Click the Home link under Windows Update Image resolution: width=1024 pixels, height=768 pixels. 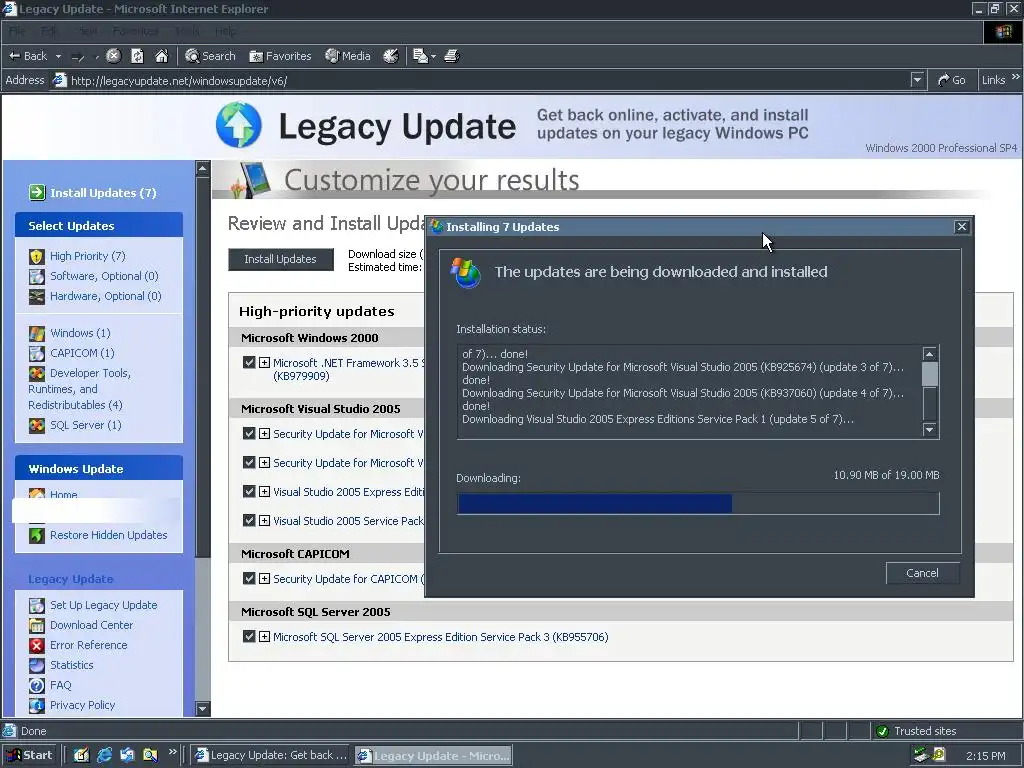63,494
